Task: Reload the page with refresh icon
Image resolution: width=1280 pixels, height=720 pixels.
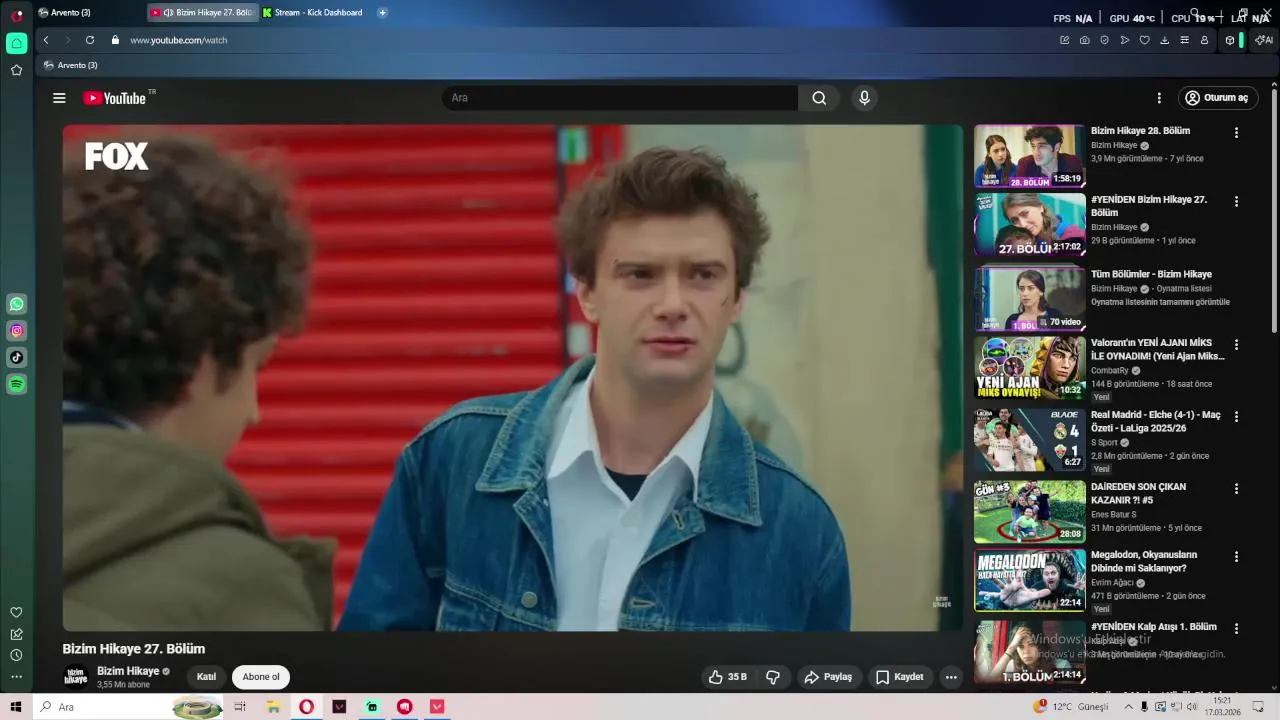Action: click(90, 40)
